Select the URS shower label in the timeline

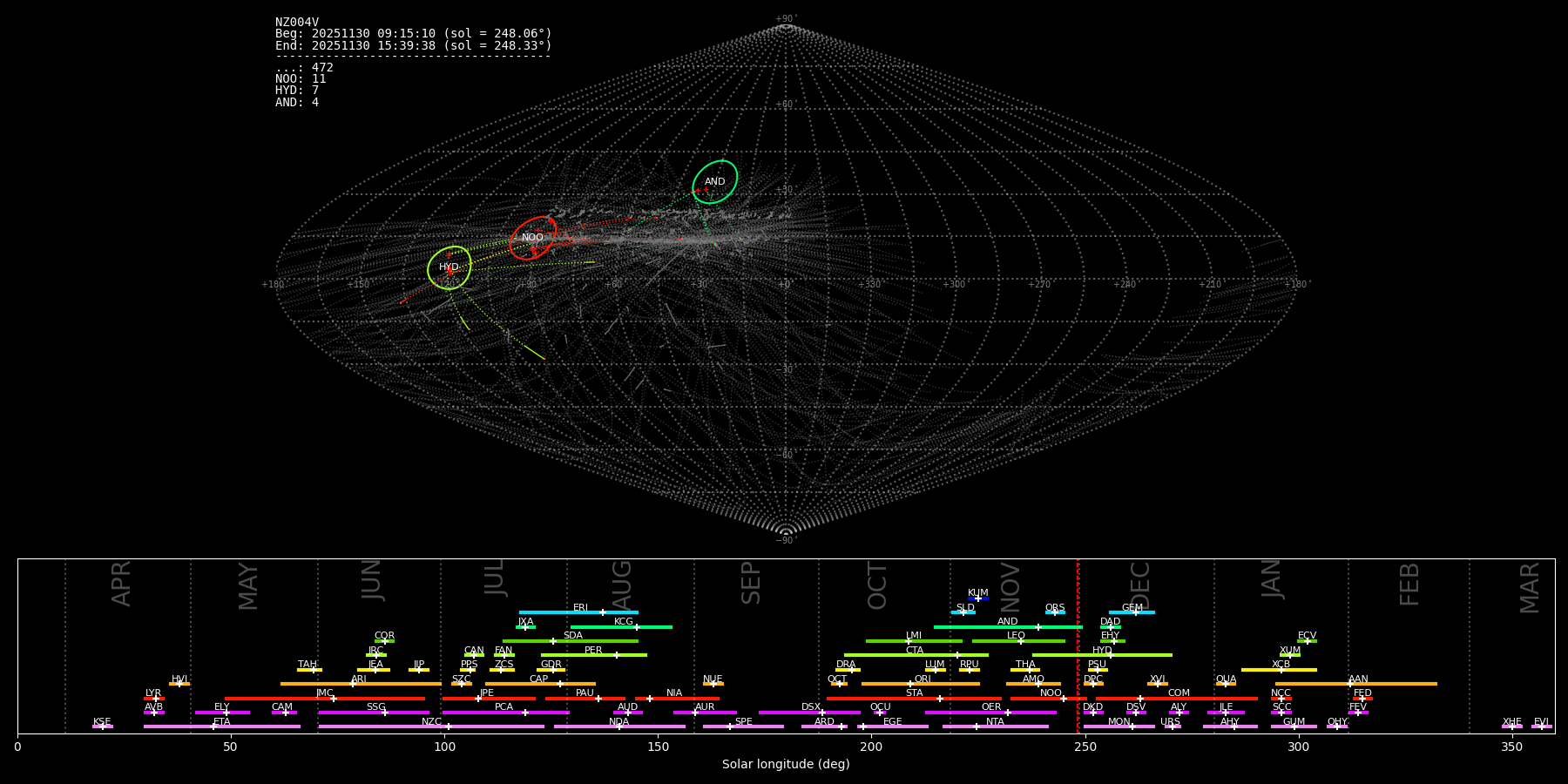[1170, 722]
